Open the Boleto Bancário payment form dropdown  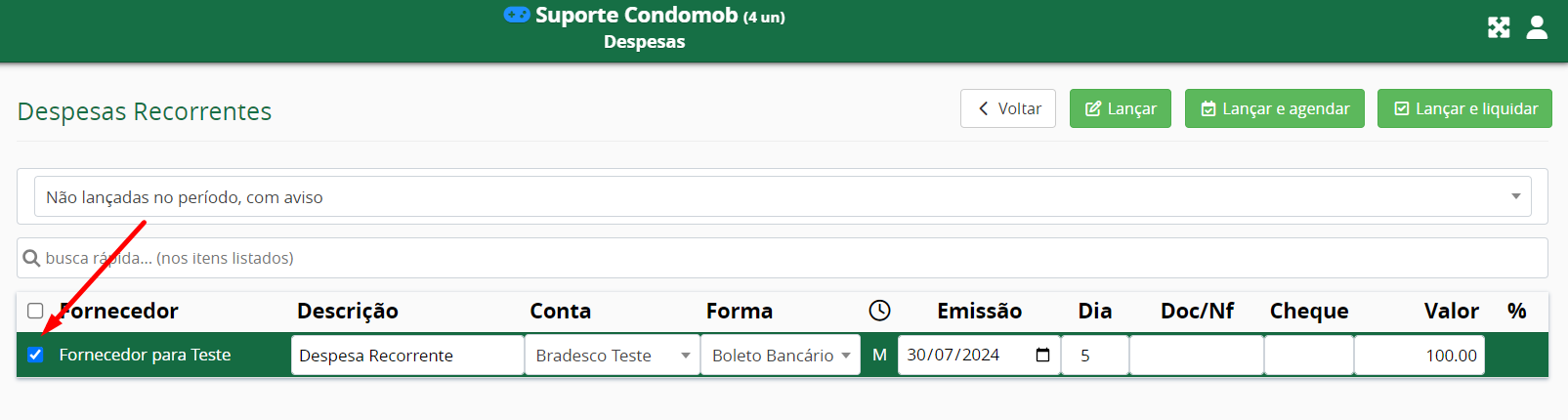tap(781, 356)
